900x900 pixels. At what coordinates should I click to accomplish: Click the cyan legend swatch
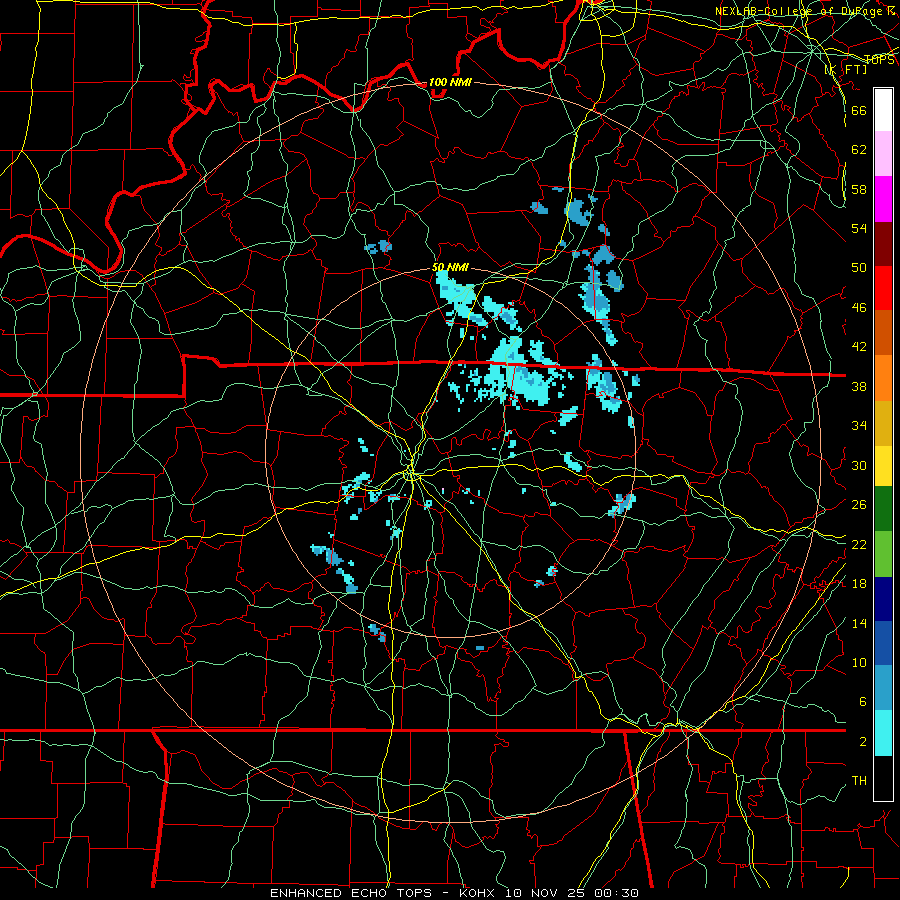[x=883, y=733]
